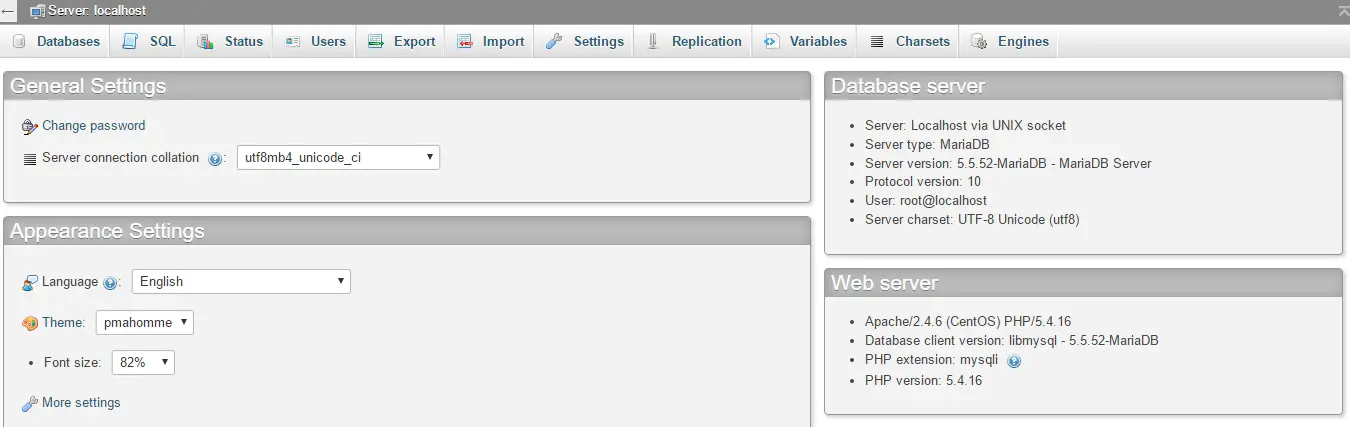Click 'User: root@localhost' text
The image size is (1350, 427).
(x=926, y=200)
